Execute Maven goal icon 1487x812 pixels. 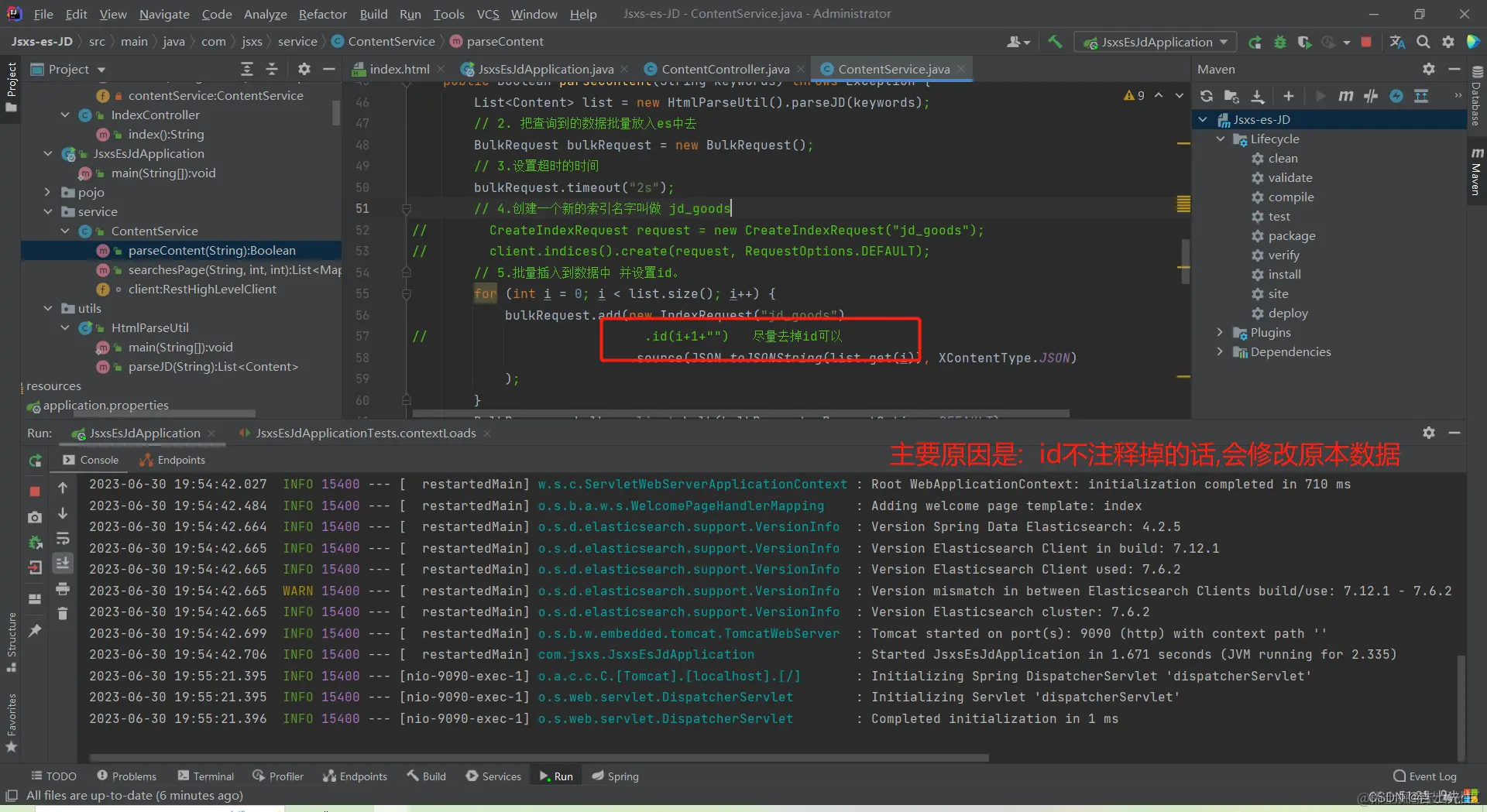[1346, 96]
